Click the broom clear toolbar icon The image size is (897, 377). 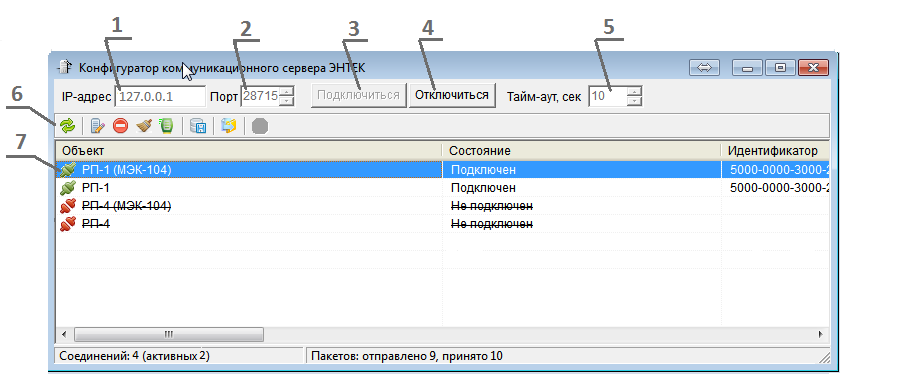[x=144, y=126]
